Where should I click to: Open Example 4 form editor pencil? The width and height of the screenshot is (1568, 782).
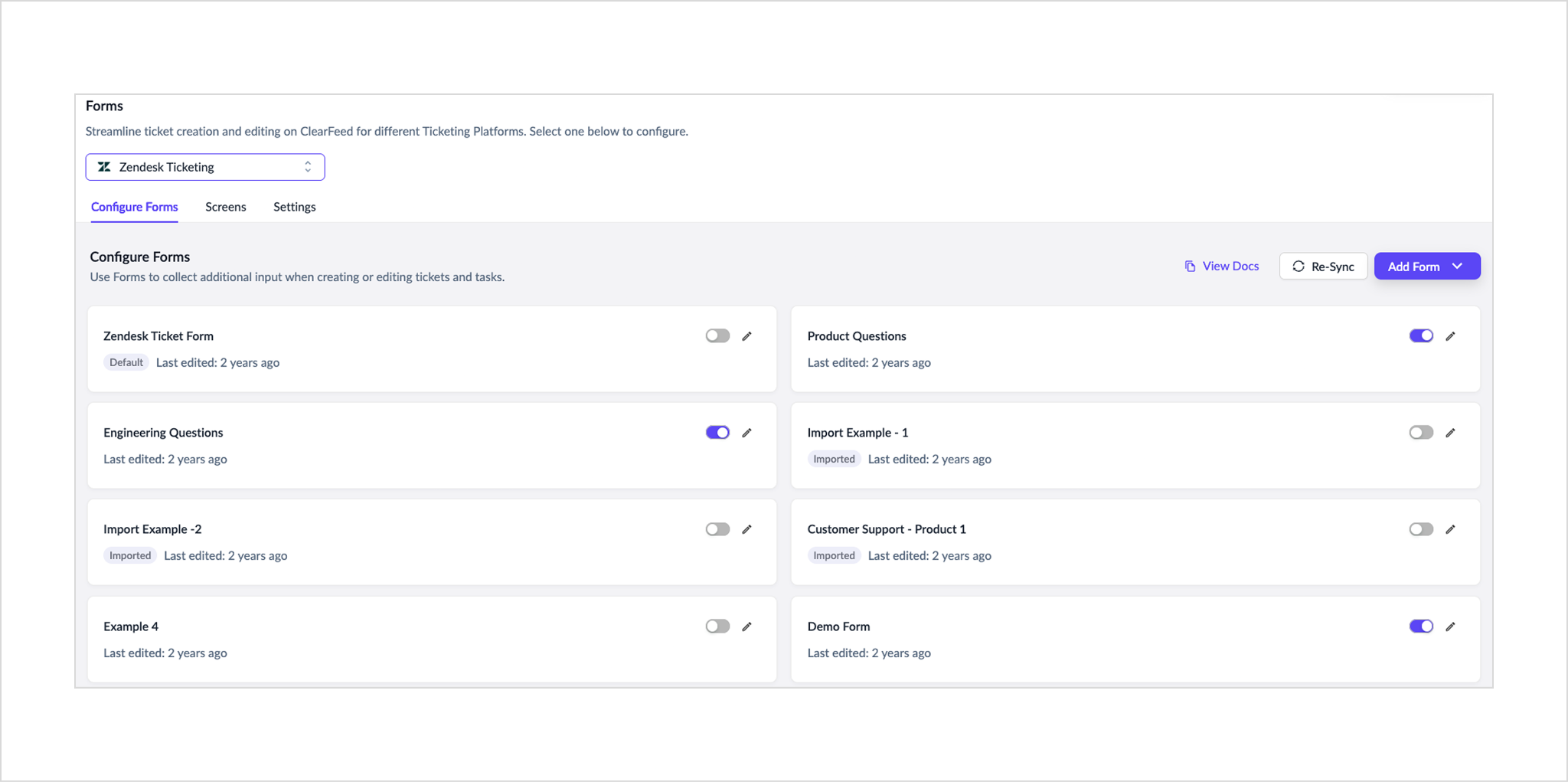(x=746, y=627)
